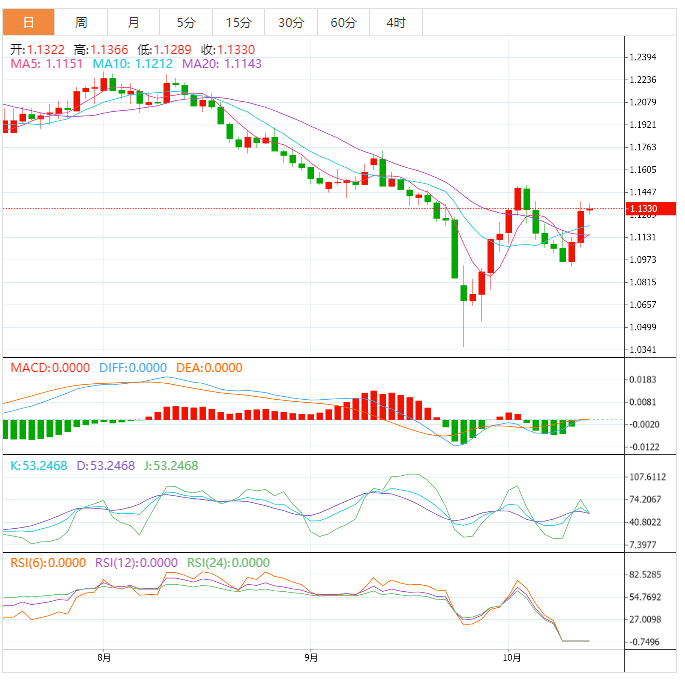Image resolution: width=685 pixels, height=683 pixels.
Task: Select the 60分 timeframe tab
Action: point(343,22)
